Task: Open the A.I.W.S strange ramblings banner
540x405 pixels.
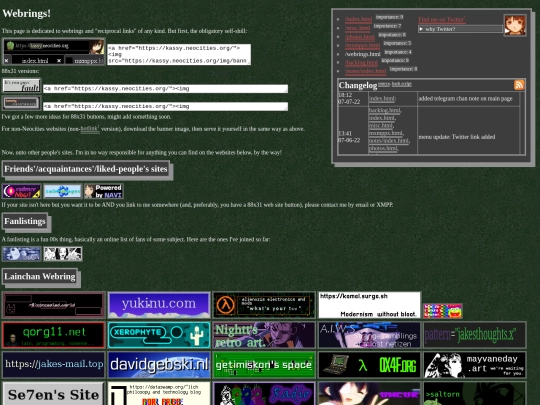Action: click(x=370, y=335)
